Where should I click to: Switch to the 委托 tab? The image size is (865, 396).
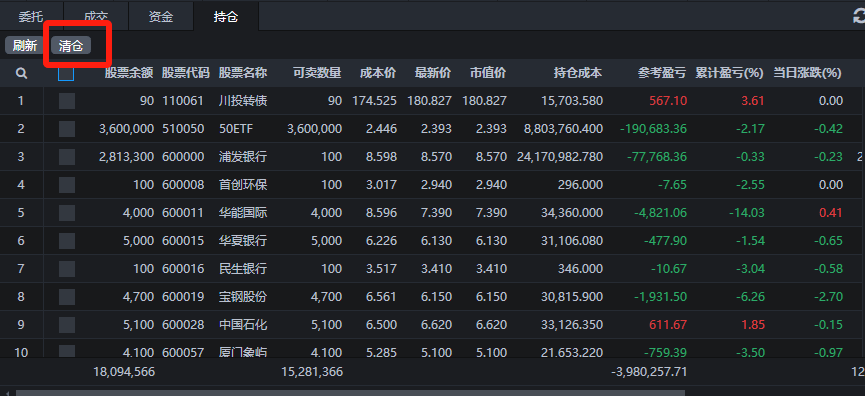click(x=31, y=17)
